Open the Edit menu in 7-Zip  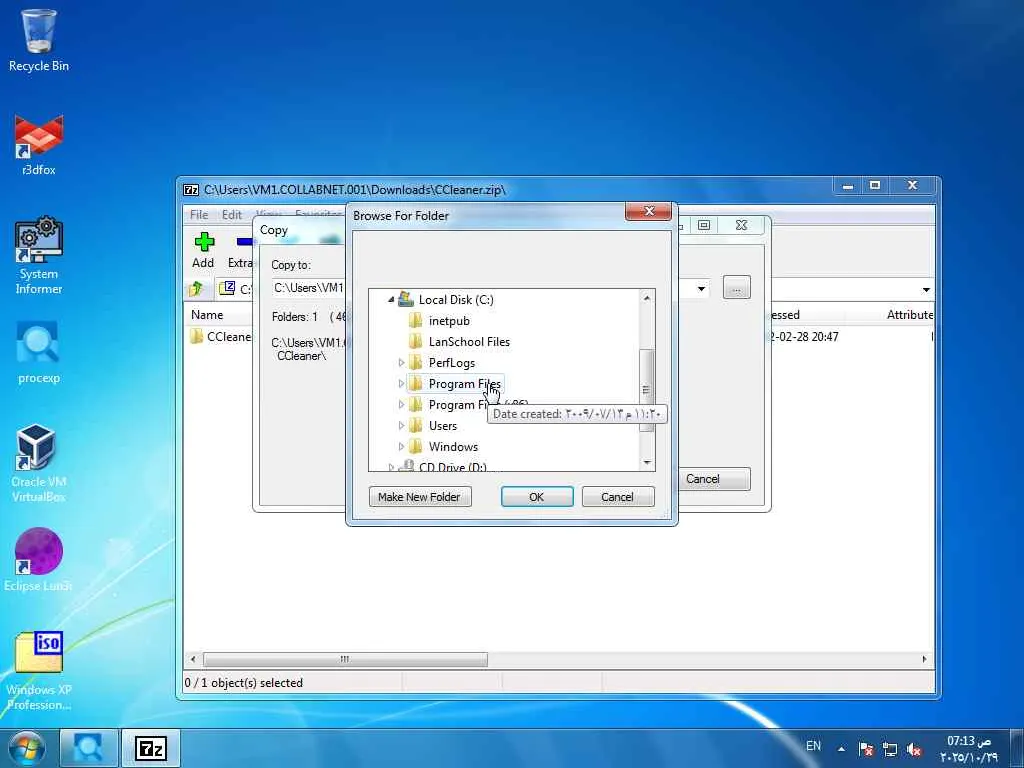pyautogui.click(x=231, y=215)
